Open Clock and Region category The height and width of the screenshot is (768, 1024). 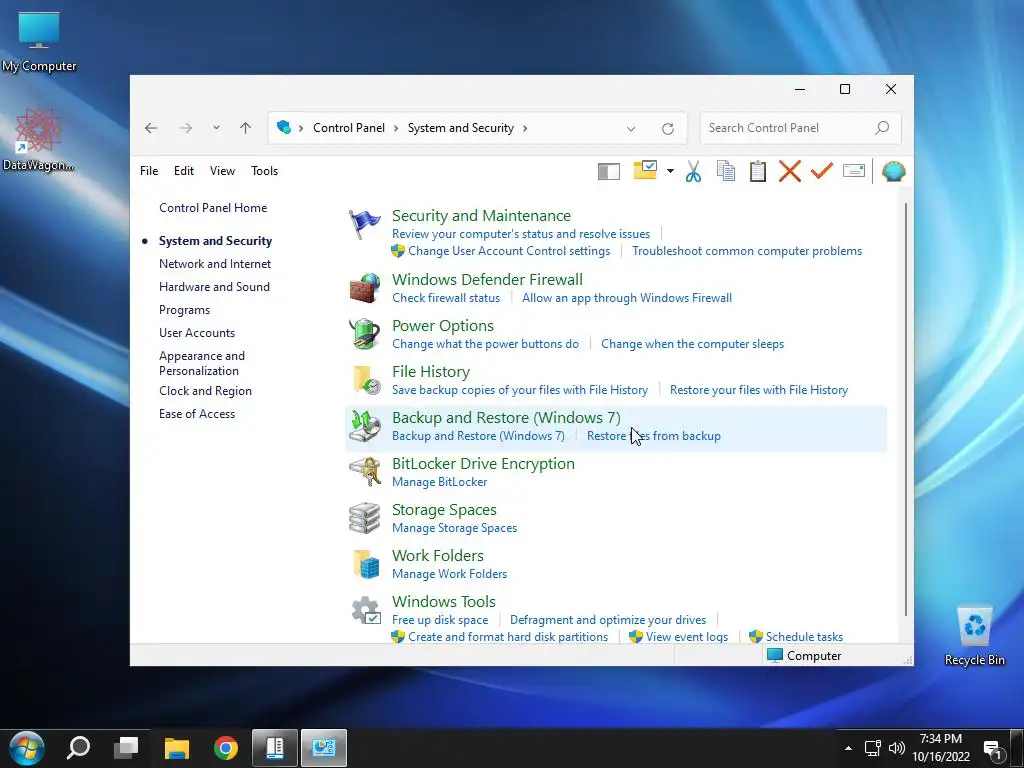[x=205, y=391]
